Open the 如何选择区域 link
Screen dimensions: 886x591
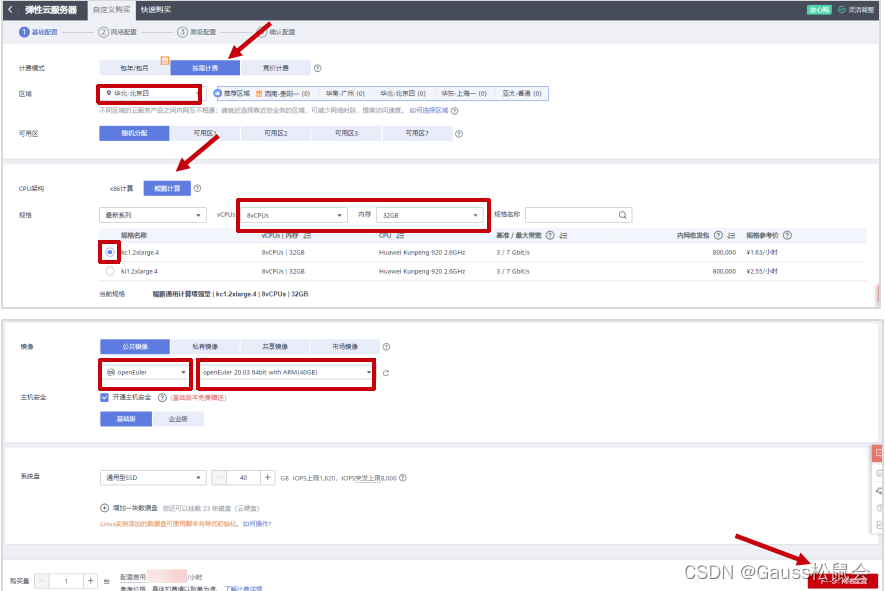[x=428, y=110]
